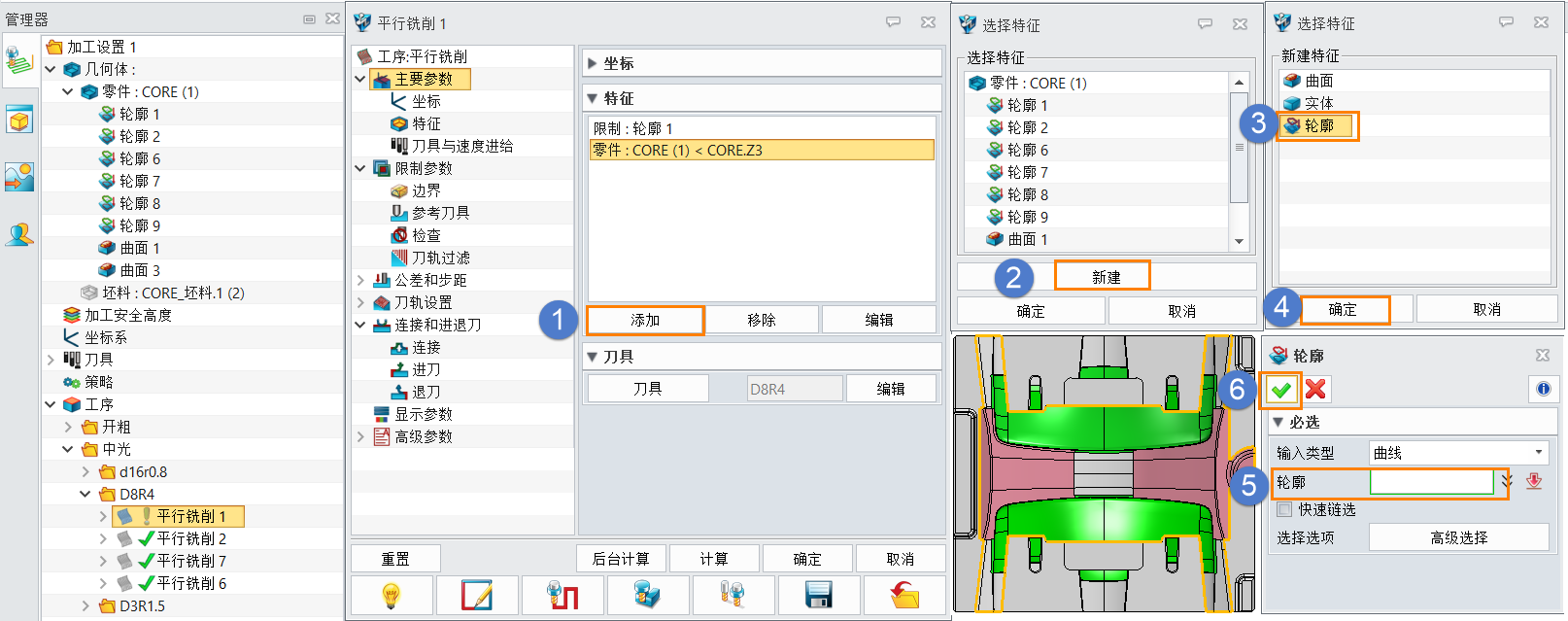Open the 输入类型 曲线 dropdown

(x=1458, y=452)
